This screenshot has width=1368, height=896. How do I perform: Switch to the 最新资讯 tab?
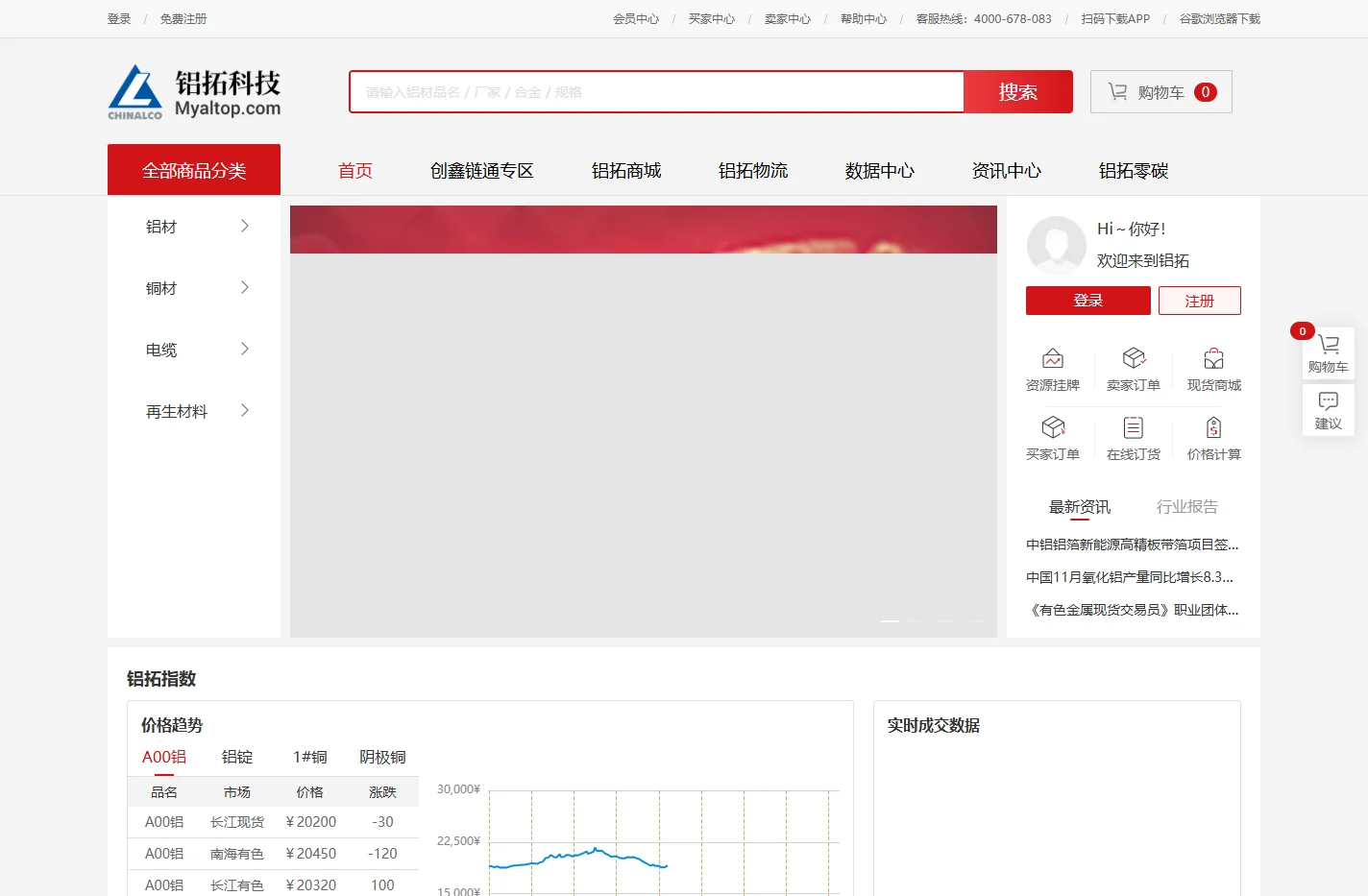(1080, 507)
